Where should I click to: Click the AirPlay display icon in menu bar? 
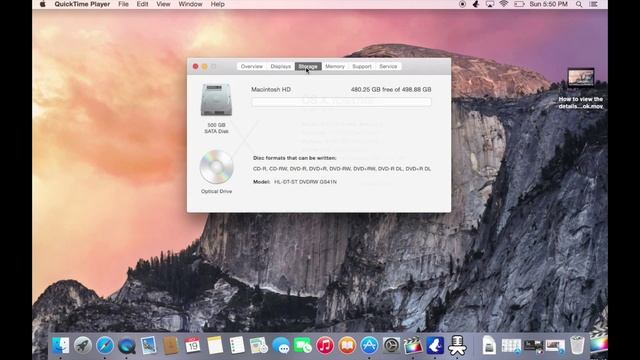(x=490, y=4)
